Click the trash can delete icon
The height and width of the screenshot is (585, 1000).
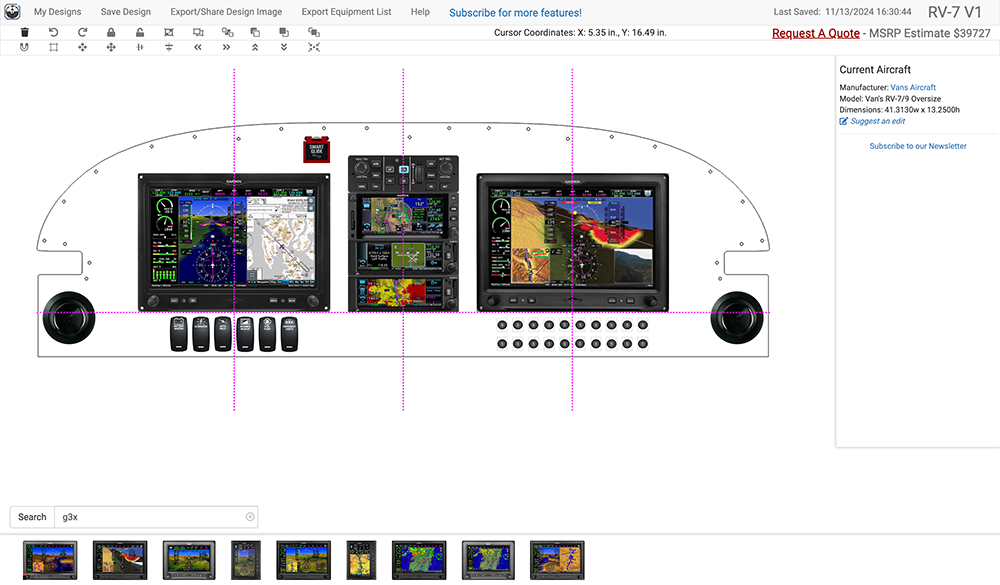[x=25, y=33]
